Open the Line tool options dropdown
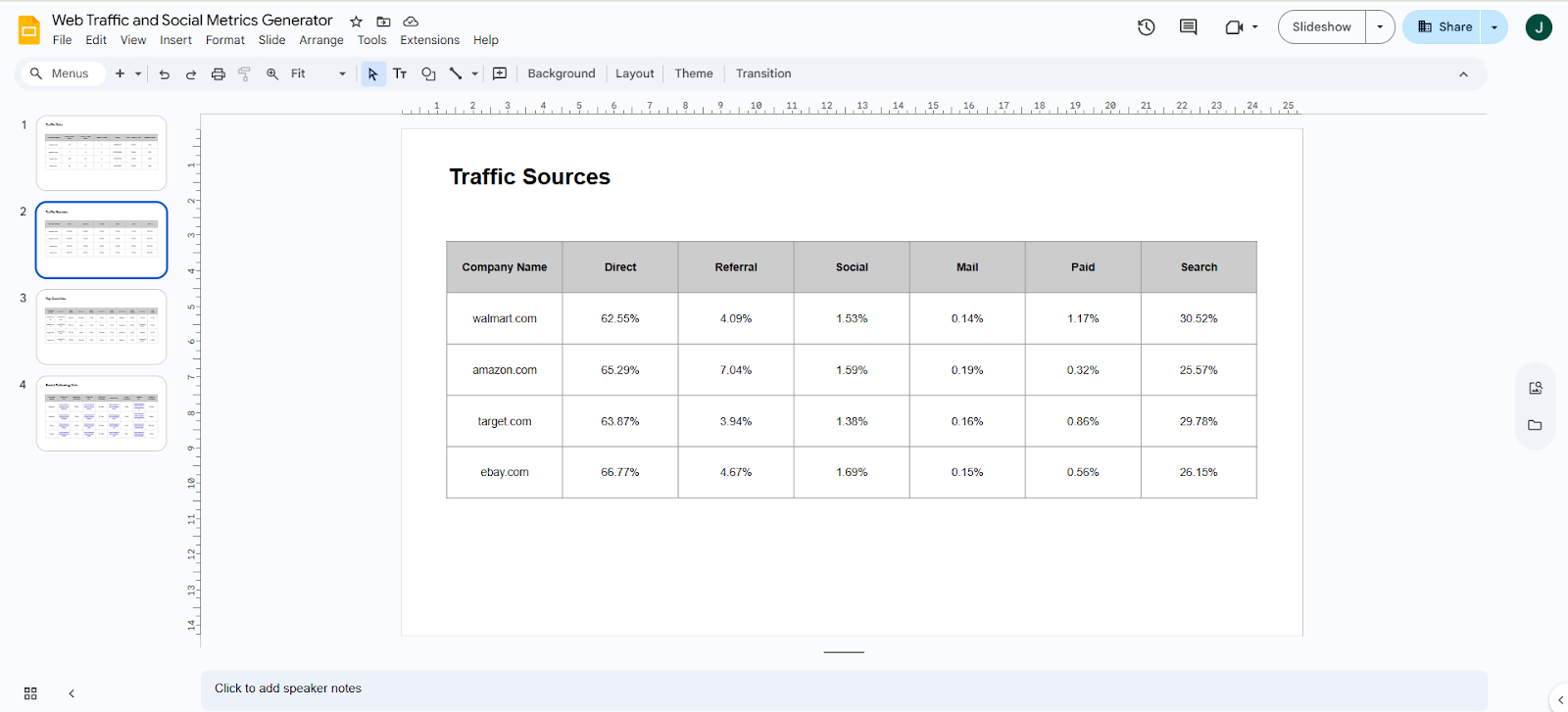1568x712 pixels. tap(475, 73)
